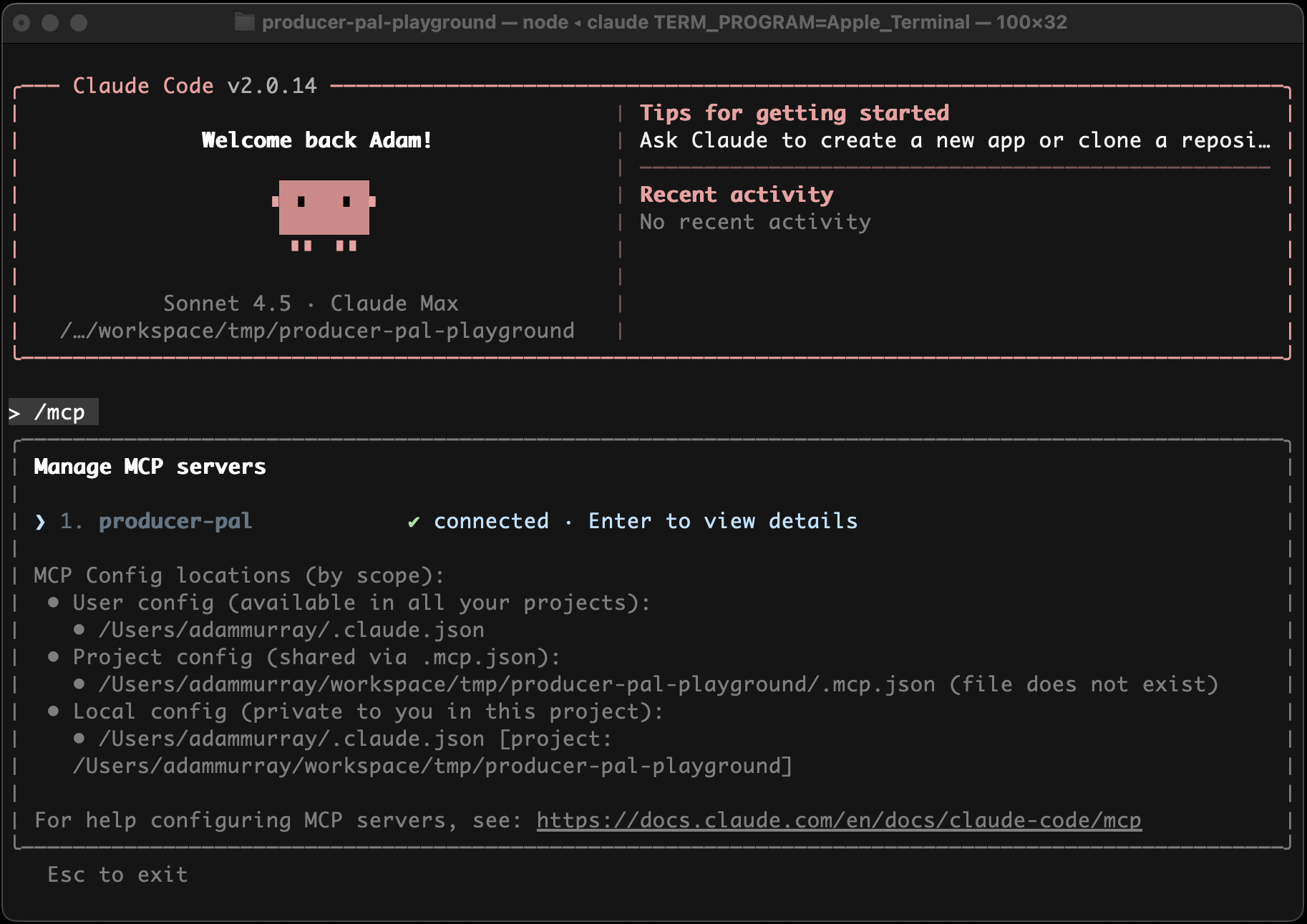Open the claude-code MCP documentation link
This screenshot has width=1307, height=924.
838,820
